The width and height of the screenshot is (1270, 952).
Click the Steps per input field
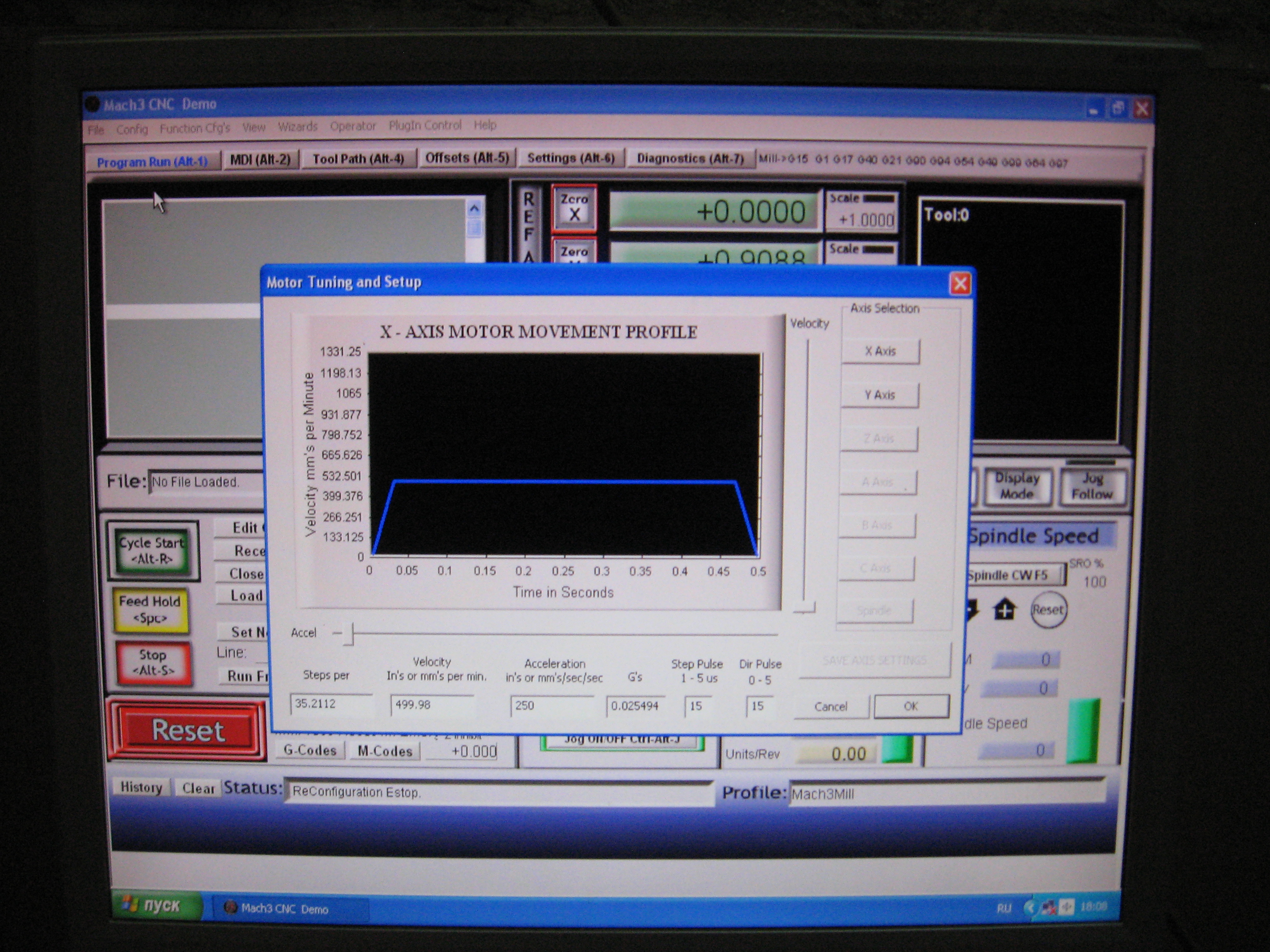pos(330,704)
